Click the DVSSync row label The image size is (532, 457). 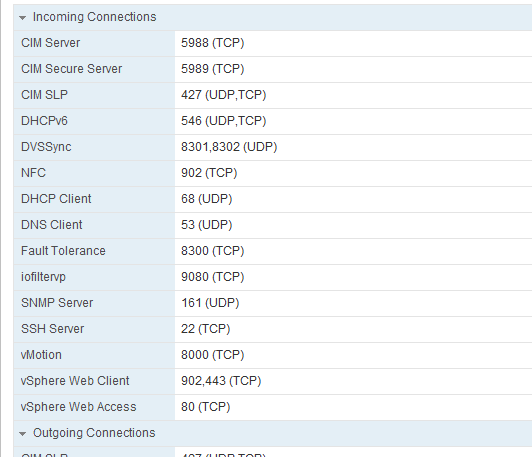(x=46, y=147)
